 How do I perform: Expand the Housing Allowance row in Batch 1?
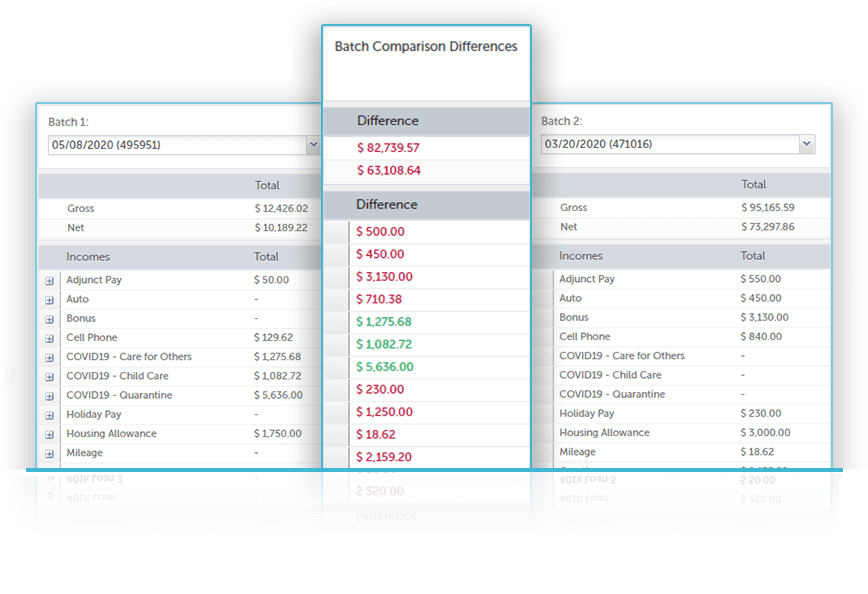coord(50,435)
